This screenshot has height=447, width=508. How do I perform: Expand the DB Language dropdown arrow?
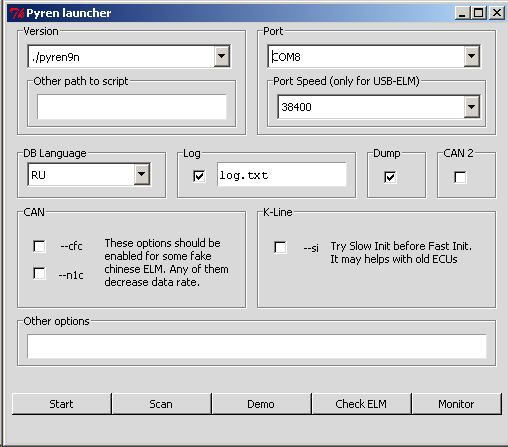(x=142, y=174)
